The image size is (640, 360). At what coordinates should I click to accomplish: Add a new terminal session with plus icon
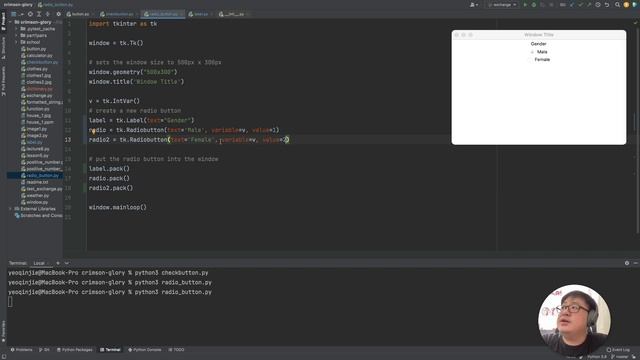pos(58,263)
